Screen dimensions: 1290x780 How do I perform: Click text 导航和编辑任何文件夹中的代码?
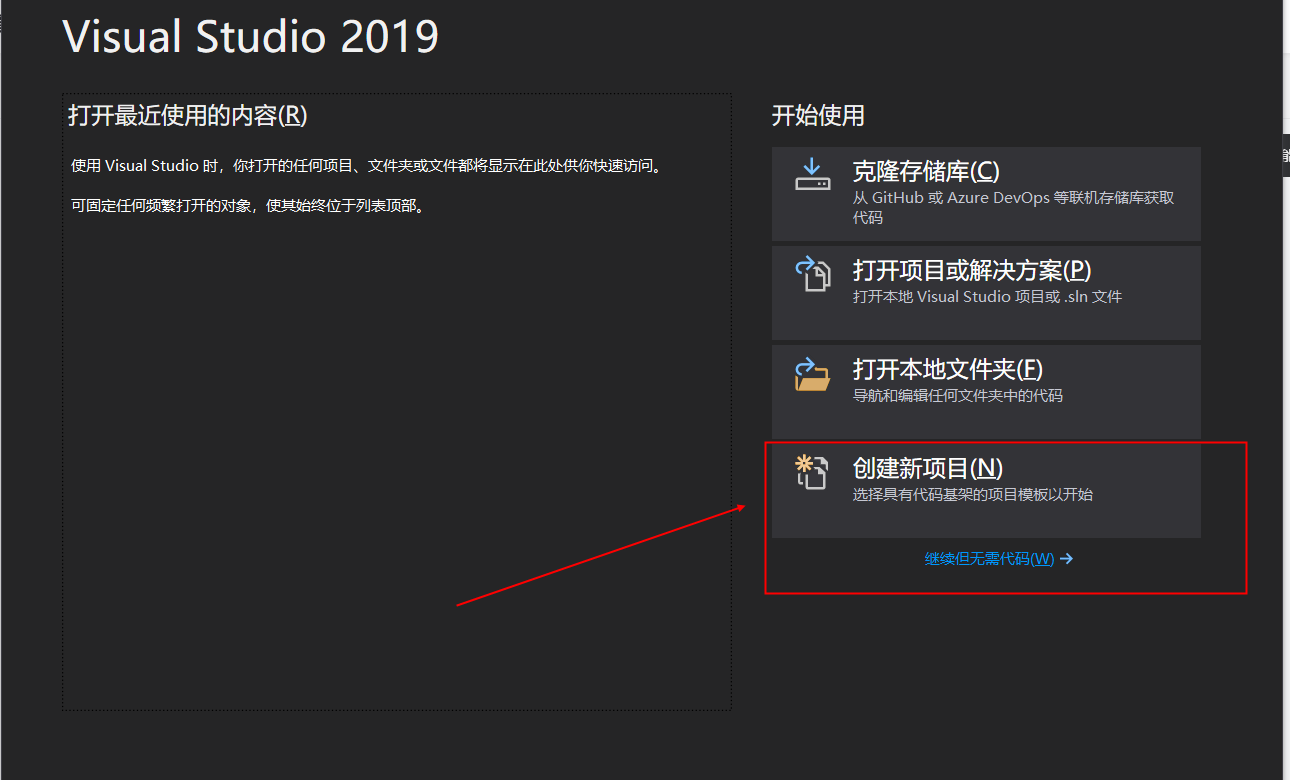pyautogui.click(x=958, y=396)
